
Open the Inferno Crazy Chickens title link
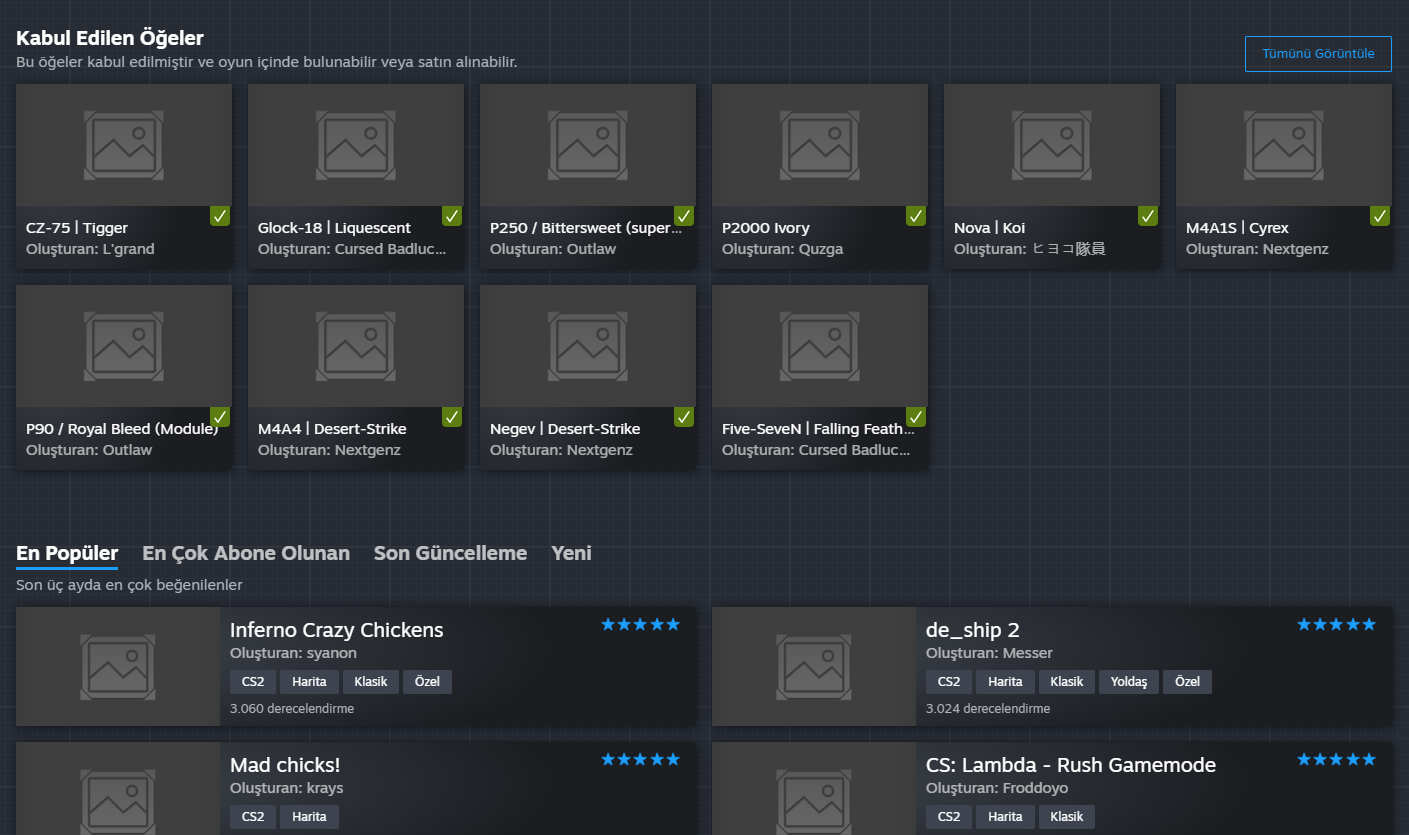[x=336, y=630]
